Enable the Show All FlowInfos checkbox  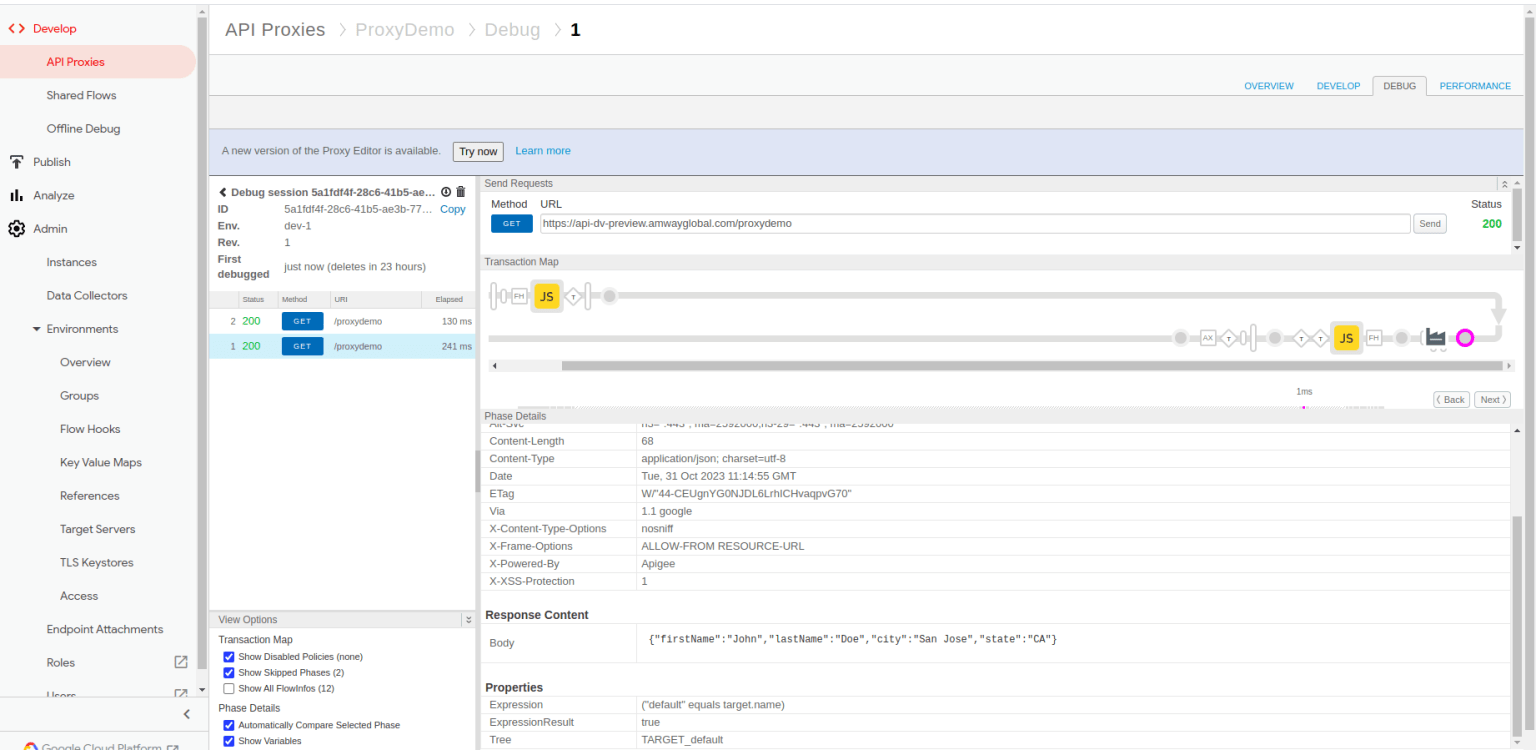228,688
